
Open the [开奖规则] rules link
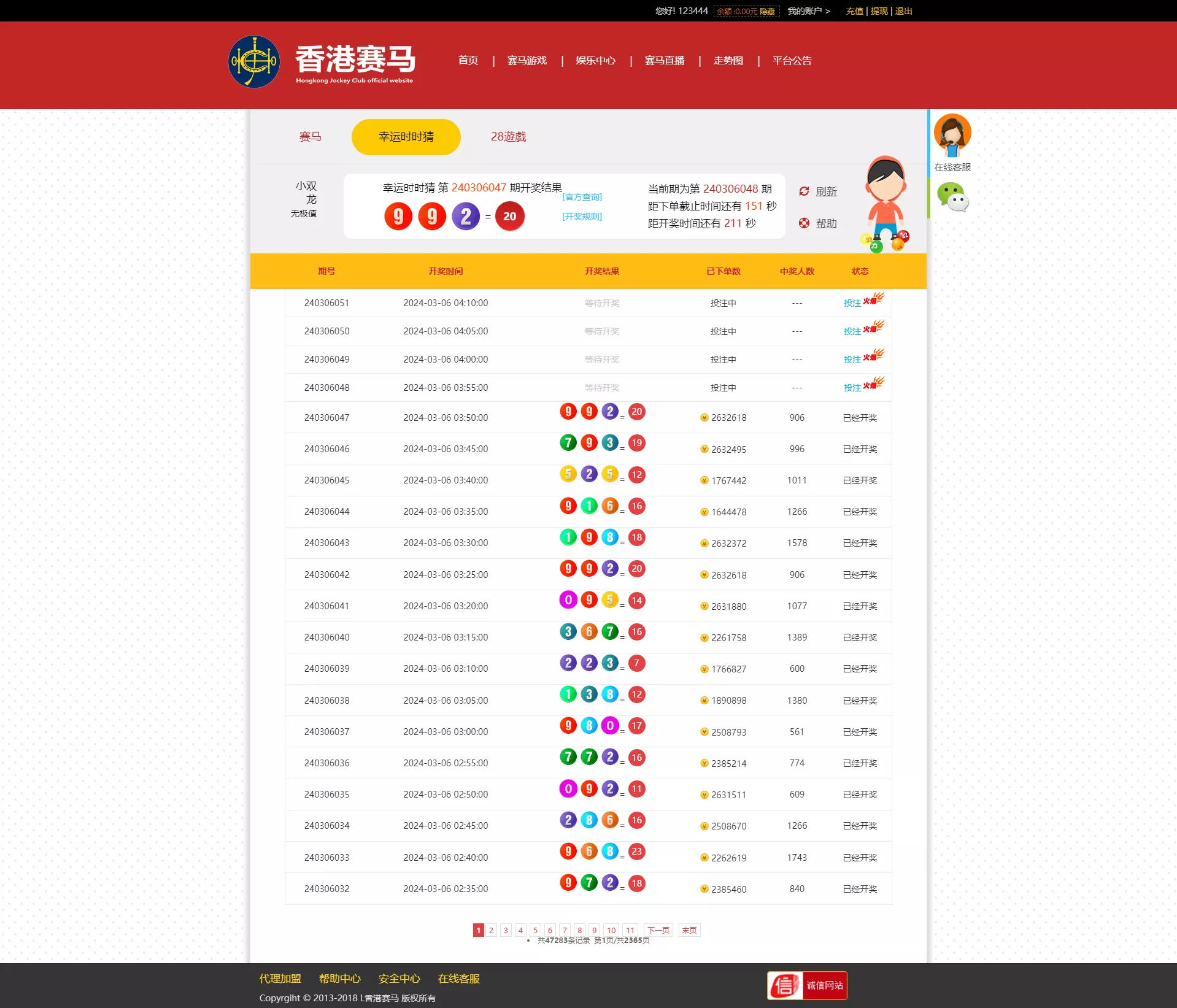coord(581,216)
